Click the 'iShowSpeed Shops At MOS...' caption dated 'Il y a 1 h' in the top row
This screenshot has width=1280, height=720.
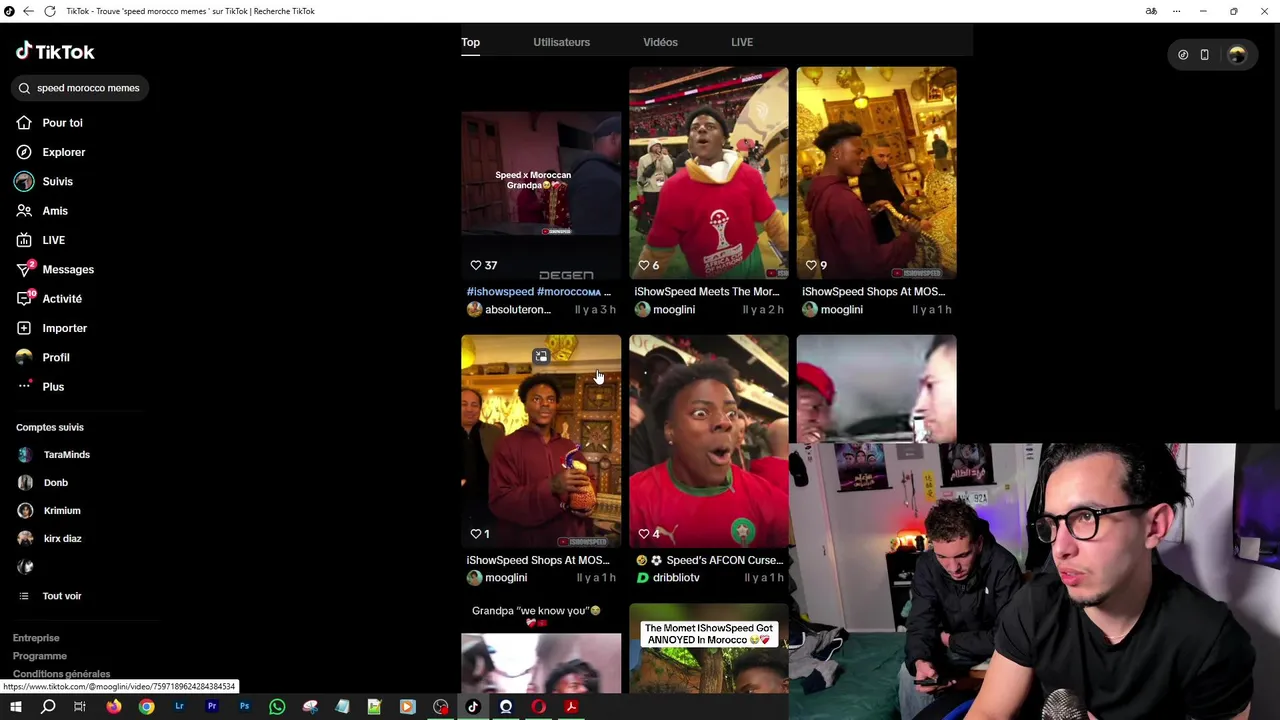(873, 292)
